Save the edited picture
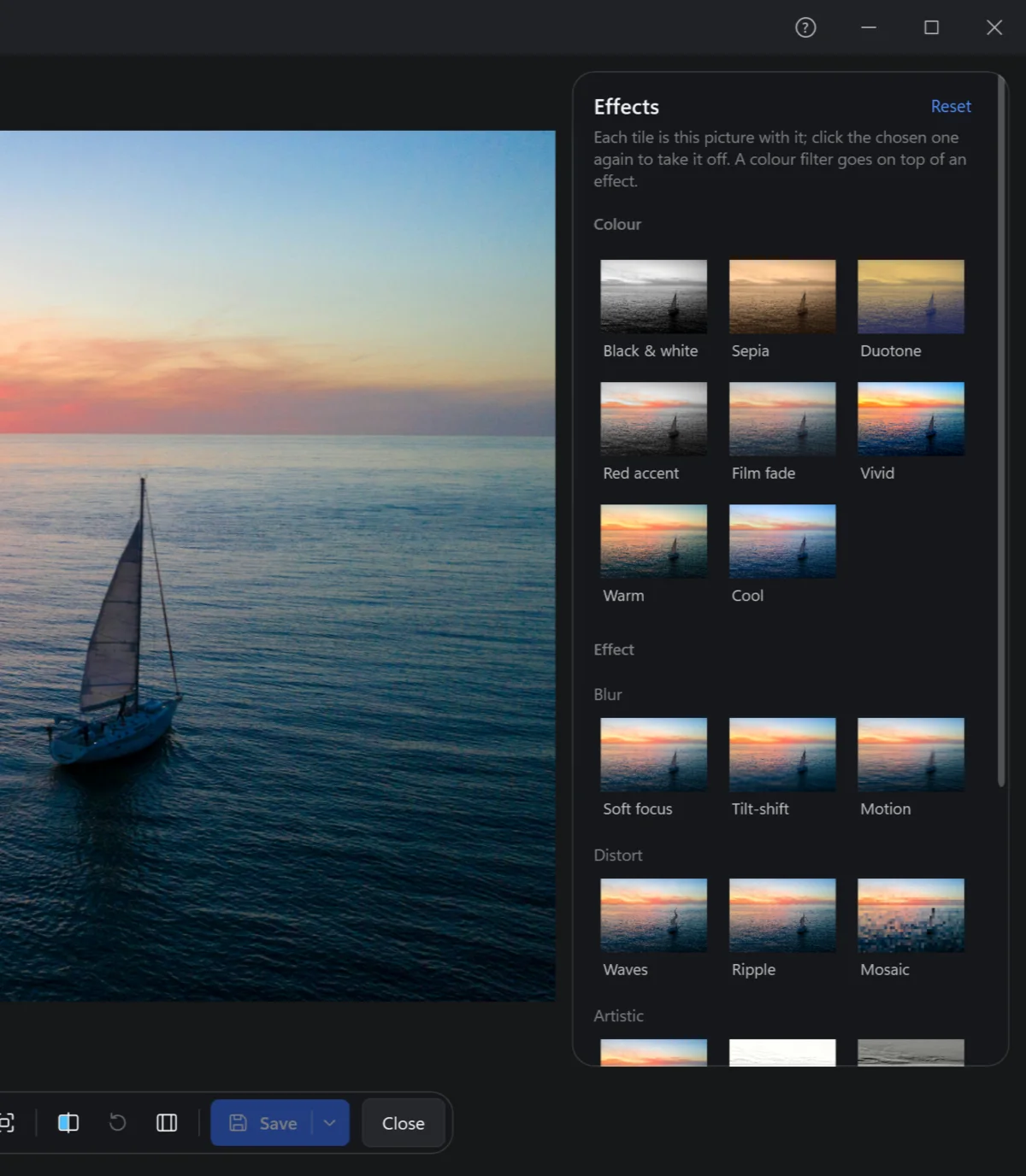The image size is (1026, 1176). point(262,1122)
